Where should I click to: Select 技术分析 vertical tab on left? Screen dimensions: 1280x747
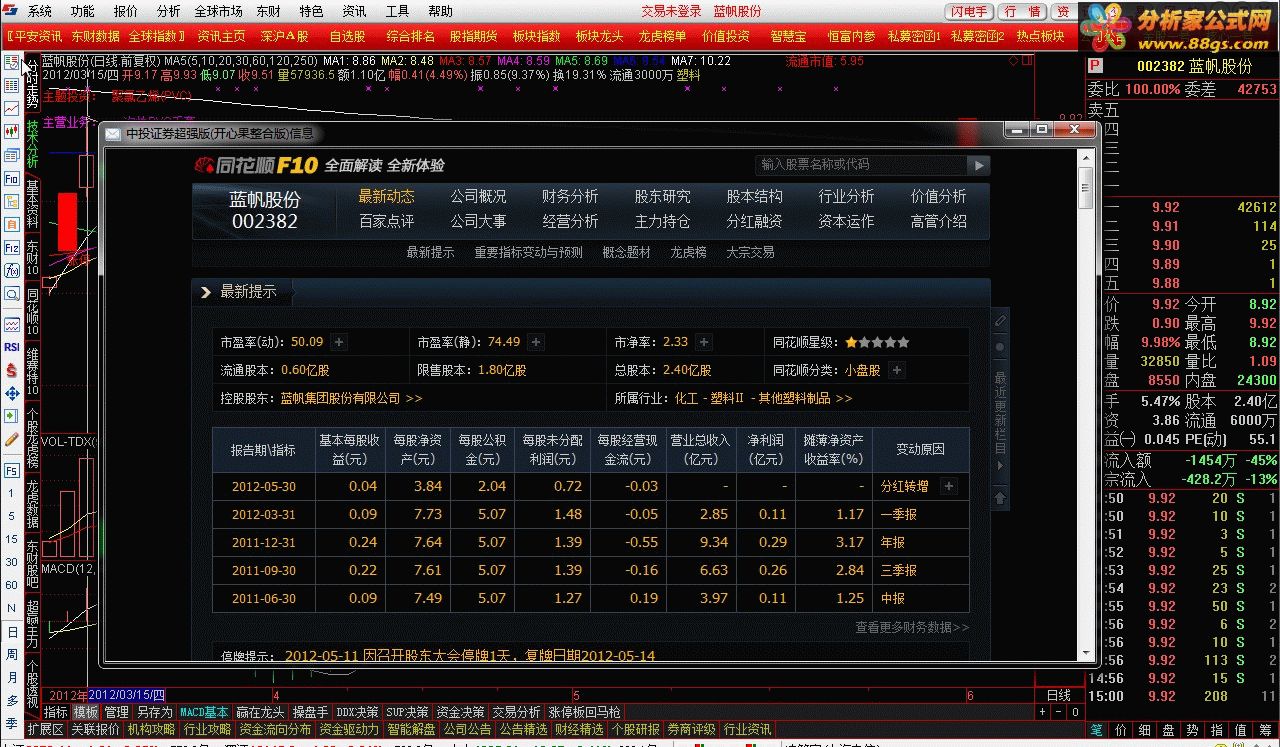(x=32, y=144)
